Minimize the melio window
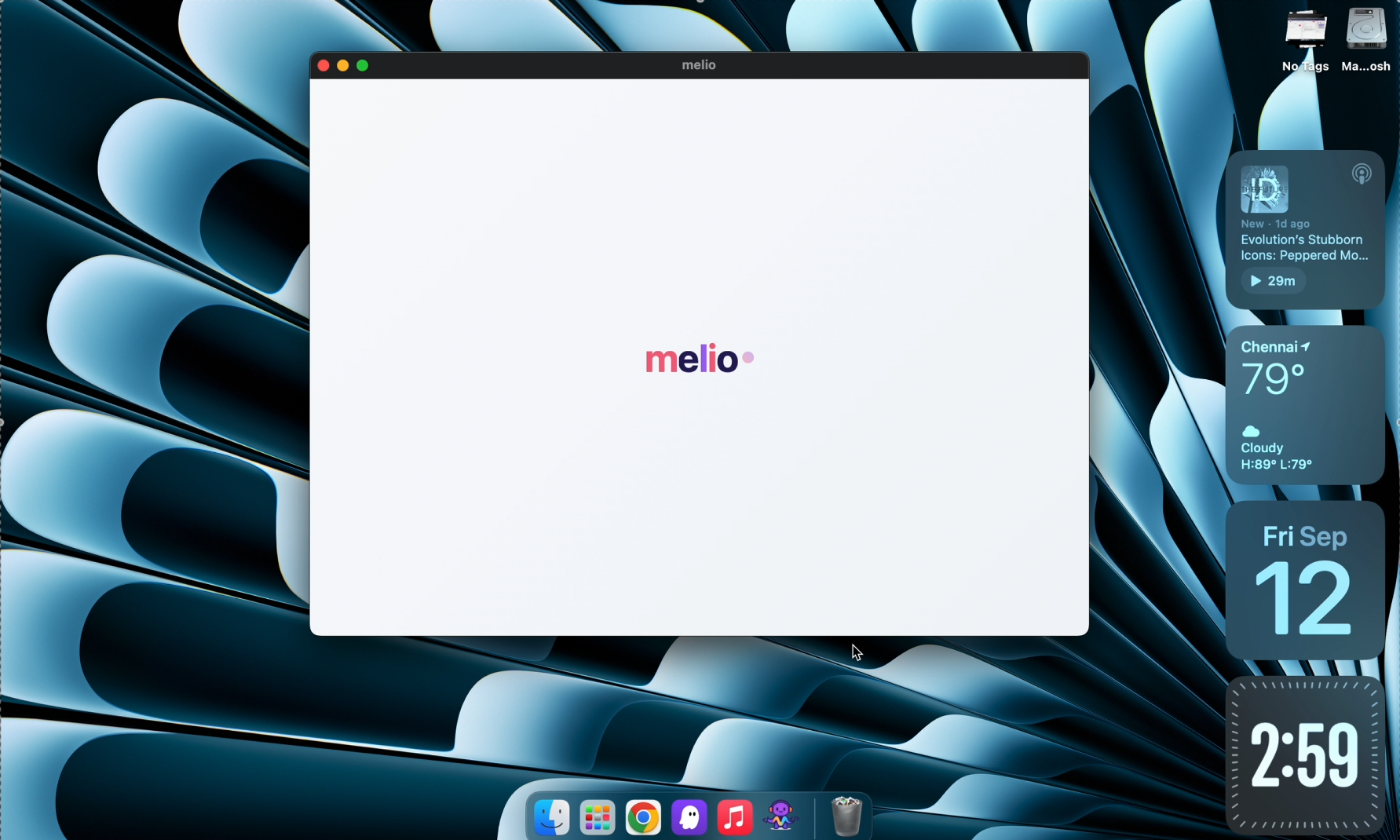The image size is (1400, 840). (343, 66)
